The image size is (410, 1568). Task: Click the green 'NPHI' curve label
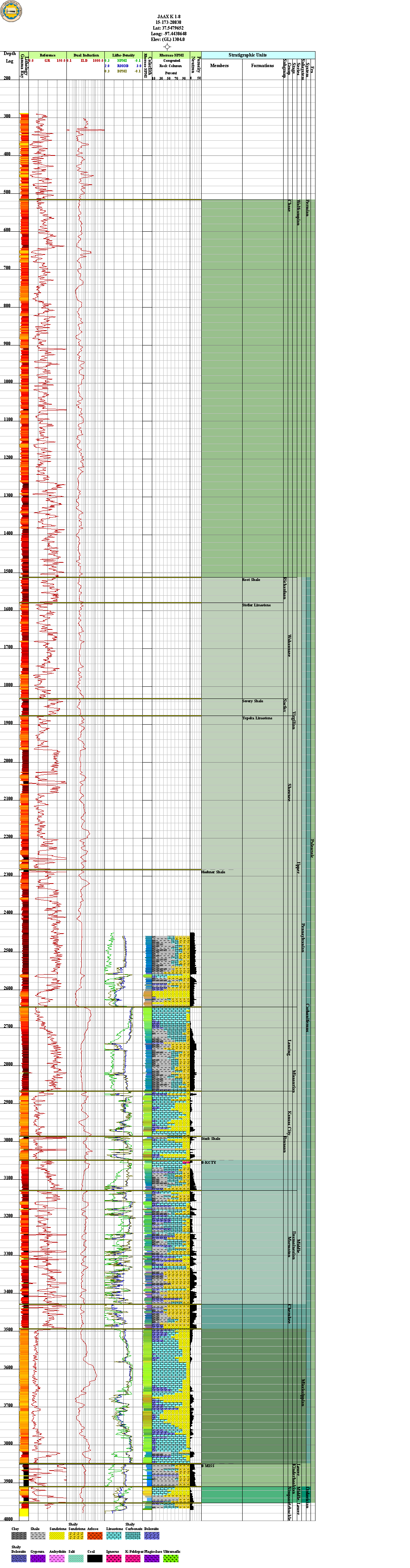(x=122, y=60)
